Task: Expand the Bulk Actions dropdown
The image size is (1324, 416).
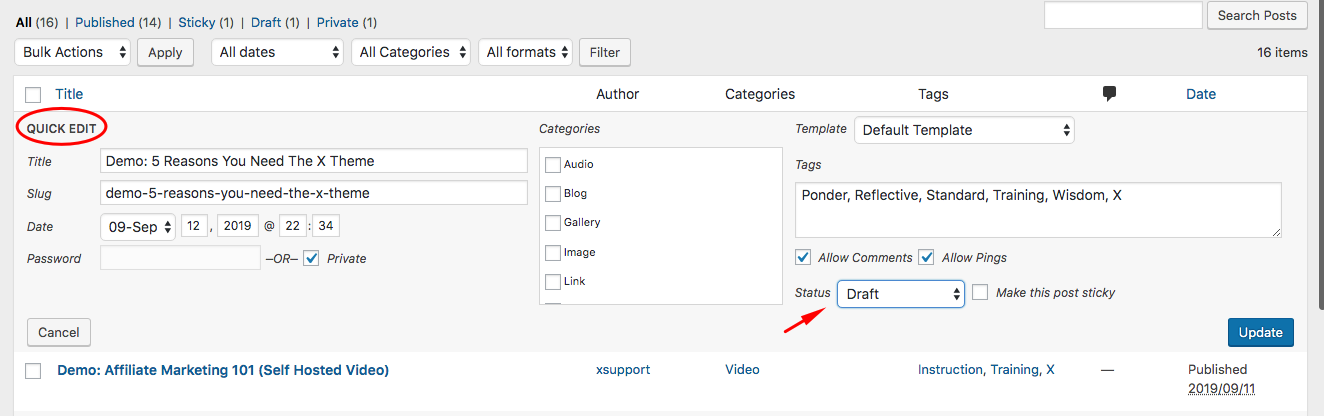Action: click(73, 52)
